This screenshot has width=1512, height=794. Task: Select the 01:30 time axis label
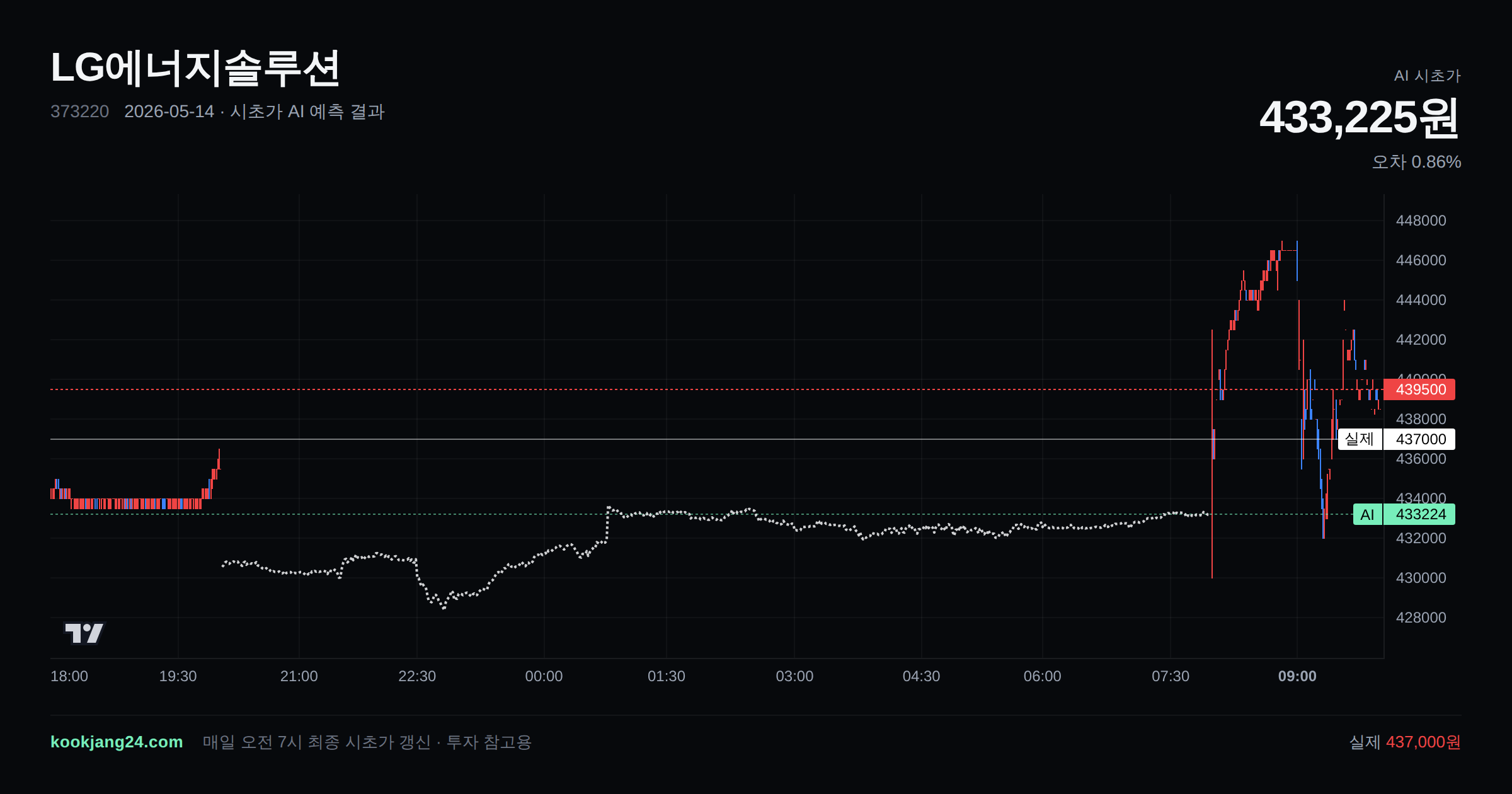667,676
